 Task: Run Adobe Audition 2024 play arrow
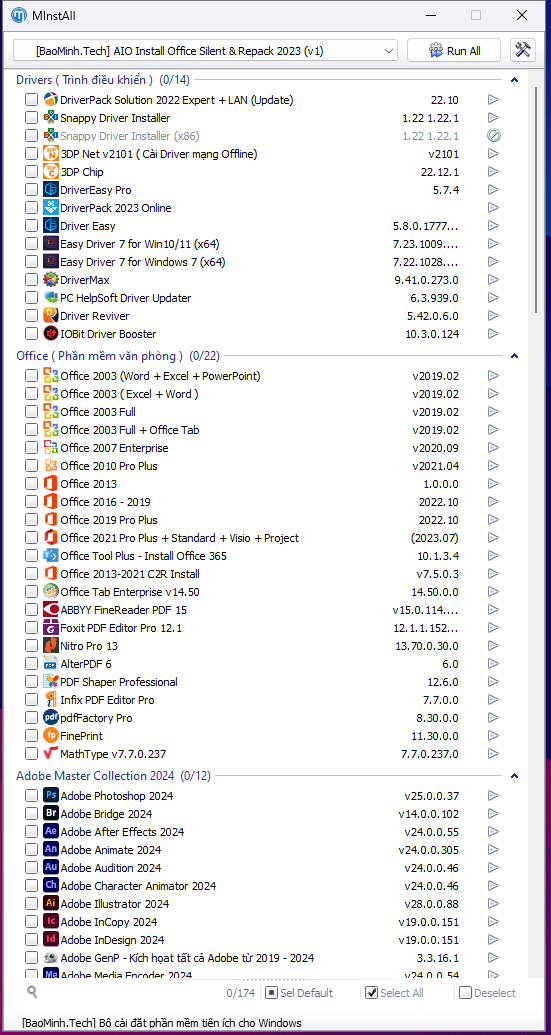[x=493, y=867]
